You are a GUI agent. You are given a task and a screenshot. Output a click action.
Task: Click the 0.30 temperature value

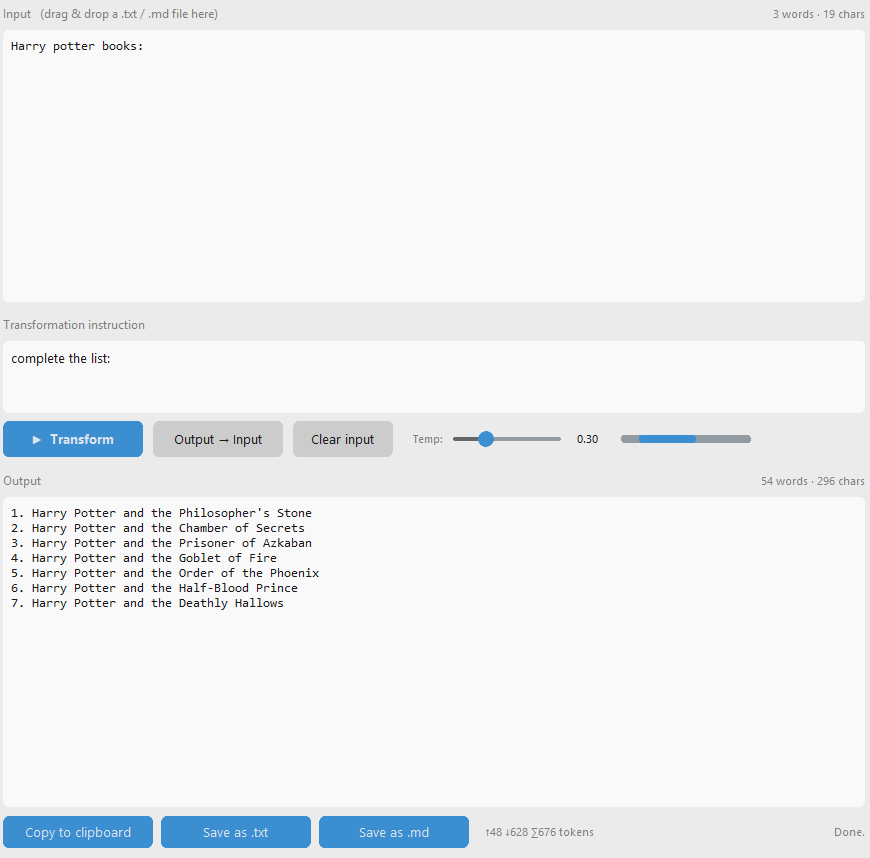point(587,439)
